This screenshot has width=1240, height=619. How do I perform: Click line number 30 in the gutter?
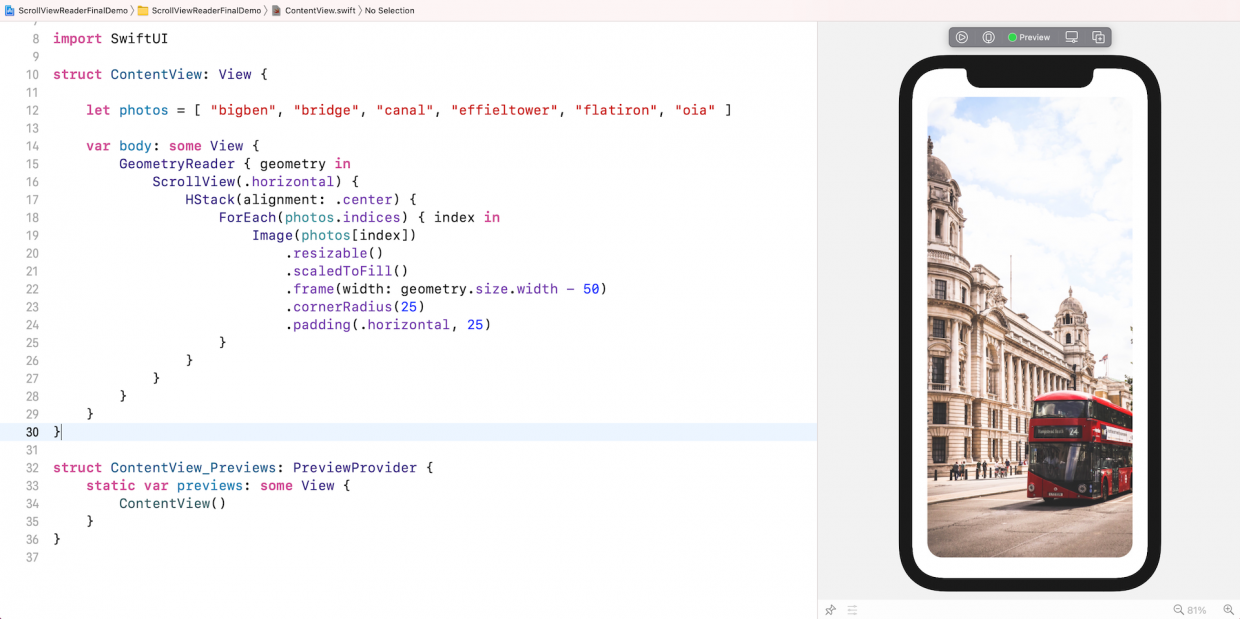pos(31,431)
